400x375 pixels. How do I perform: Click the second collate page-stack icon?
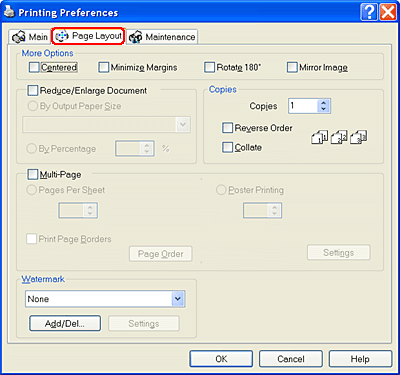click(x=339, y=137)
